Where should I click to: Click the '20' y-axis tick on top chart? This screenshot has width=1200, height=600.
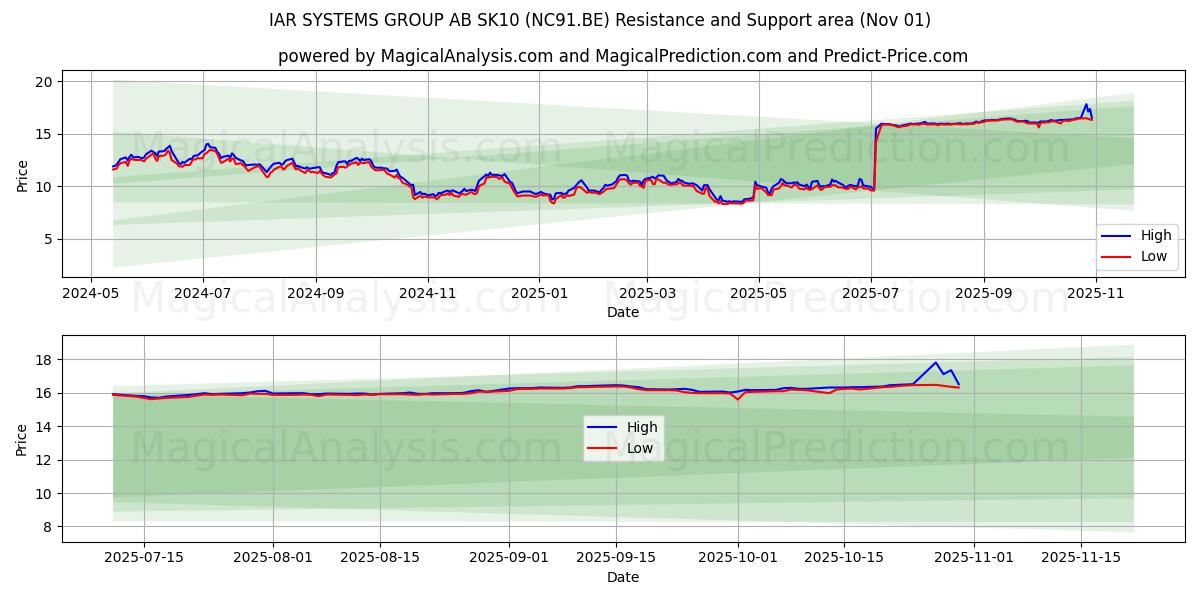(44, 82)
